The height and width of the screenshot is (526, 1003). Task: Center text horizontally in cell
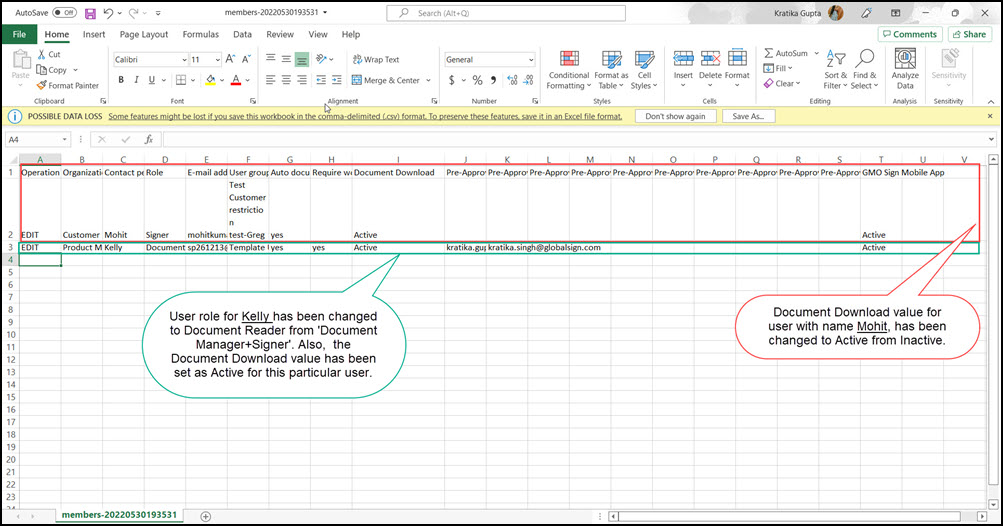286,80
